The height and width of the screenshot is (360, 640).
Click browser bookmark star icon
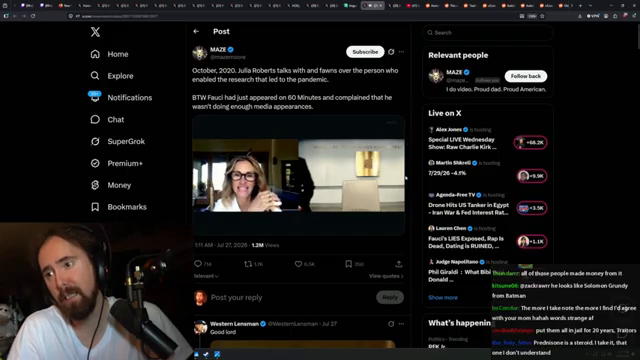tap(542, 16)
